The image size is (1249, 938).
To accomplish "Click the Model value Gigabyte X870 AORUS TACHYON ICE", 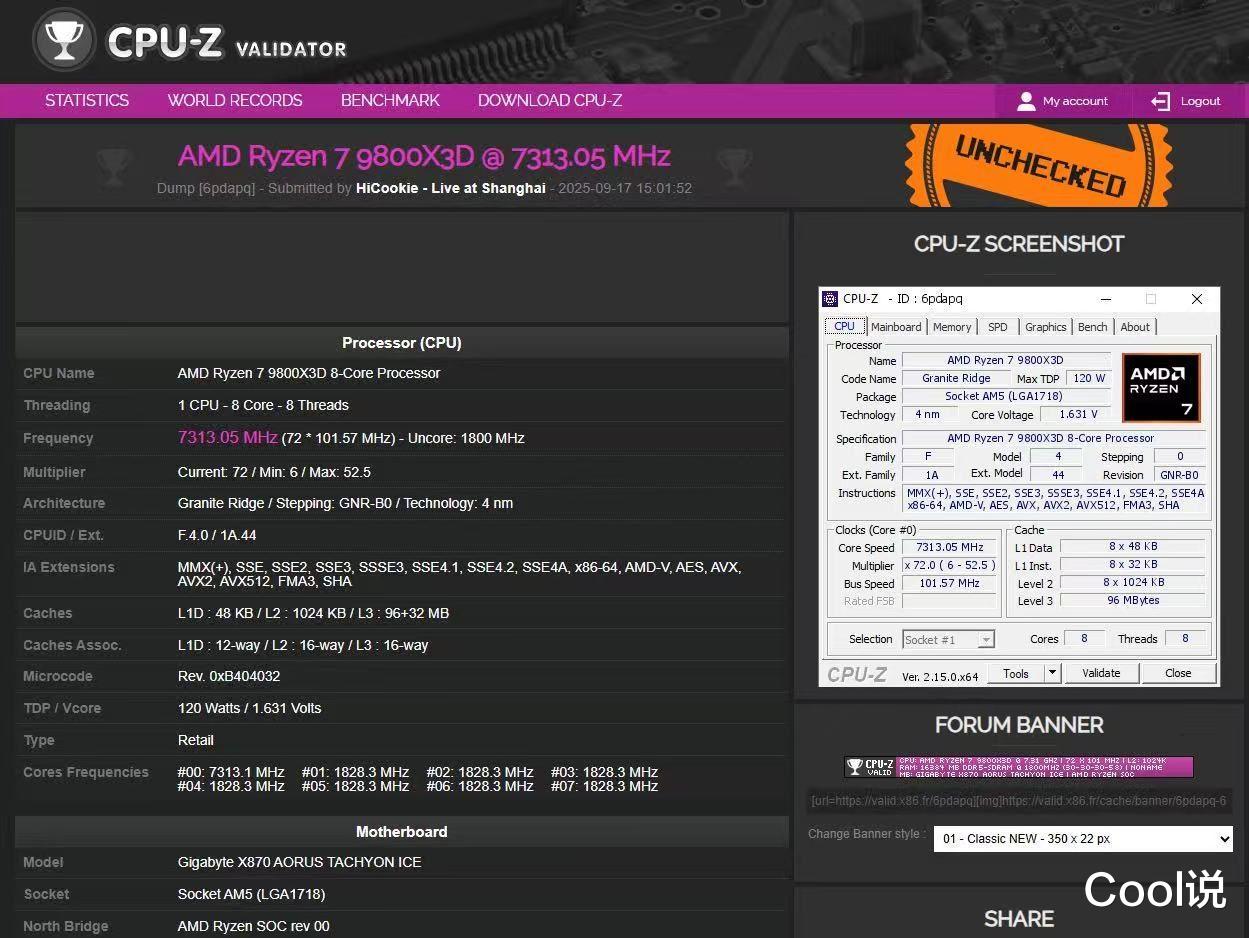I will tap(300, 862).
